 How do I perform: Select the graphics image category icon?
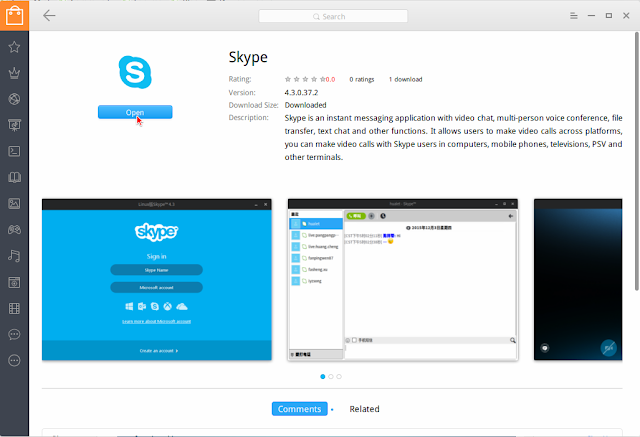click(x=14, y=204)
